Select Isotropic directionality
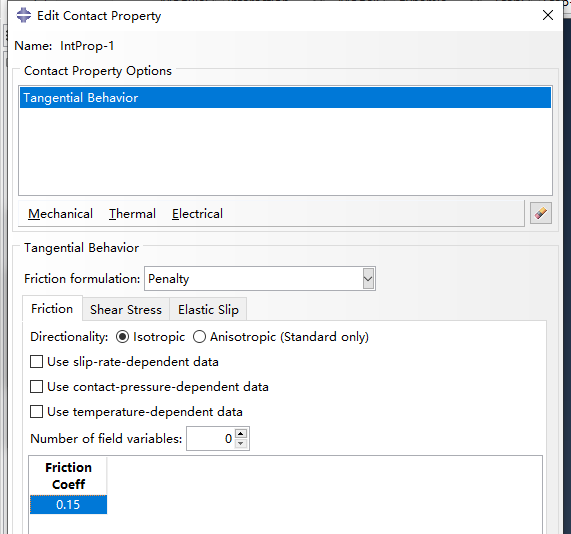Viewport: 571px width, 534px height. coord(122,337)
